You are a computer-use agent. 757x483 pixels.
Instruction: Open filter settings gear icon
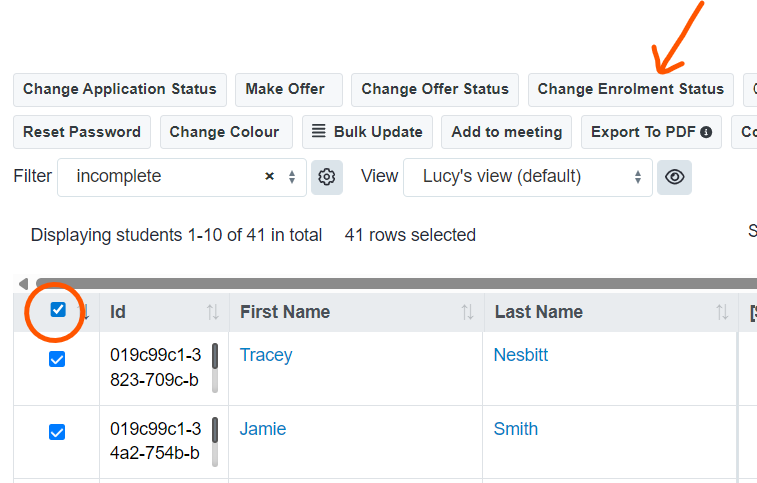pyautogui.click(x=327, y=177)
